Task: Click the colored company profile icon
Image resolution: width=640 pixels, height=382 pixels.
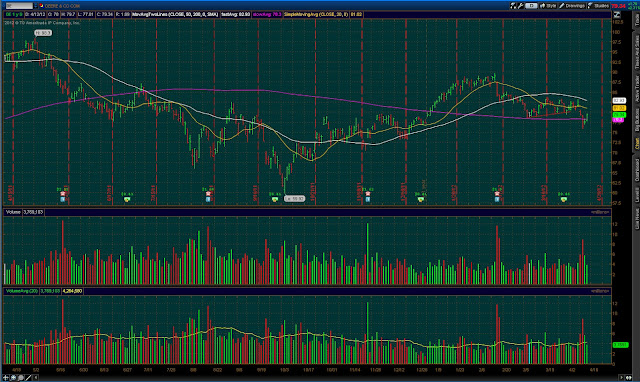Action: click(x=41, y=6)
